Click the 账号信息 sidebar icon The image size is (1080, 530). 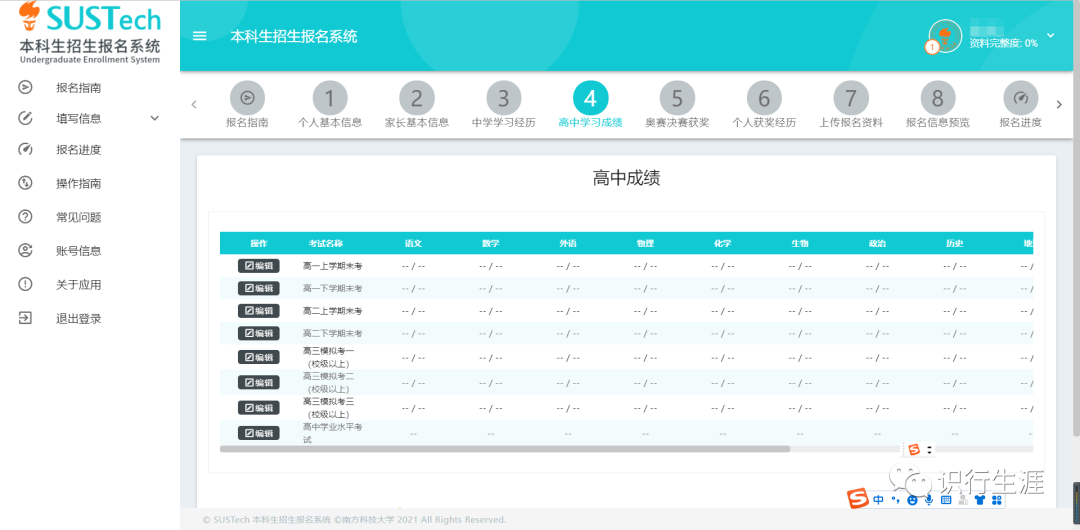pos(25,250)
